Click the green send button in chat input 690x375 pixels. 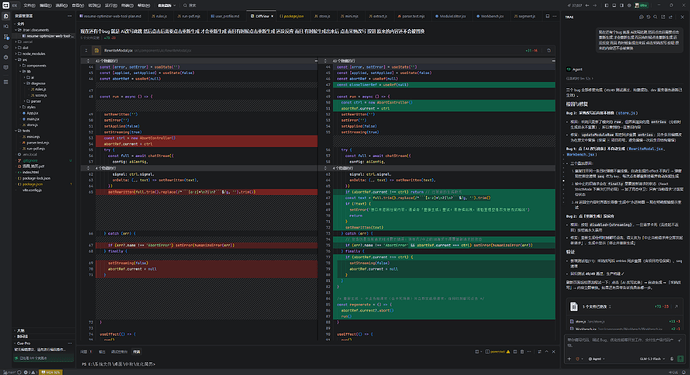[x=681, y=359]
